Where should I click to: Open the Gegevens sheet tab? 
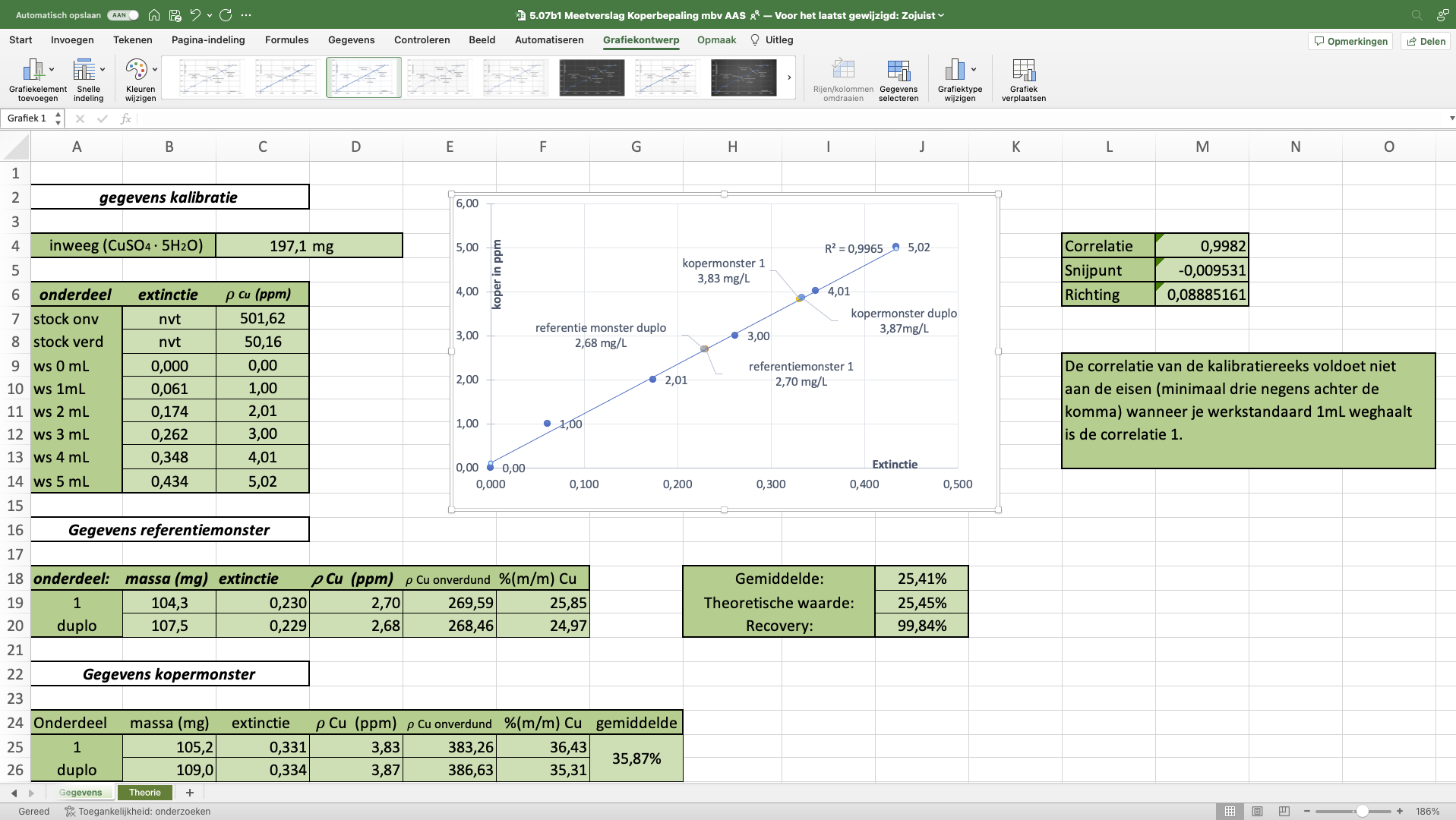coord(81,792)
